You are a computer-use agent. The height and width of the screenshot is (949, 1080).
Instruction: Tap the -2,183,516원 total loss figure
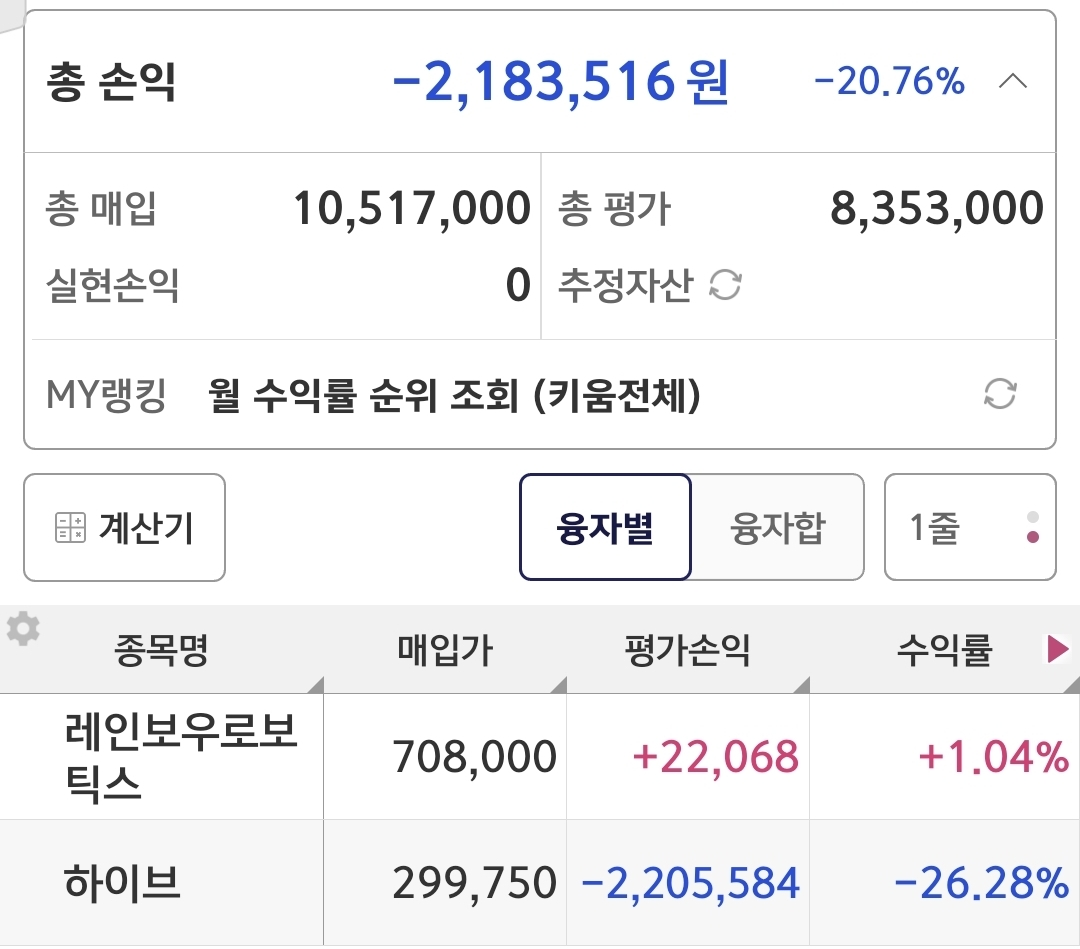point(561,82)
